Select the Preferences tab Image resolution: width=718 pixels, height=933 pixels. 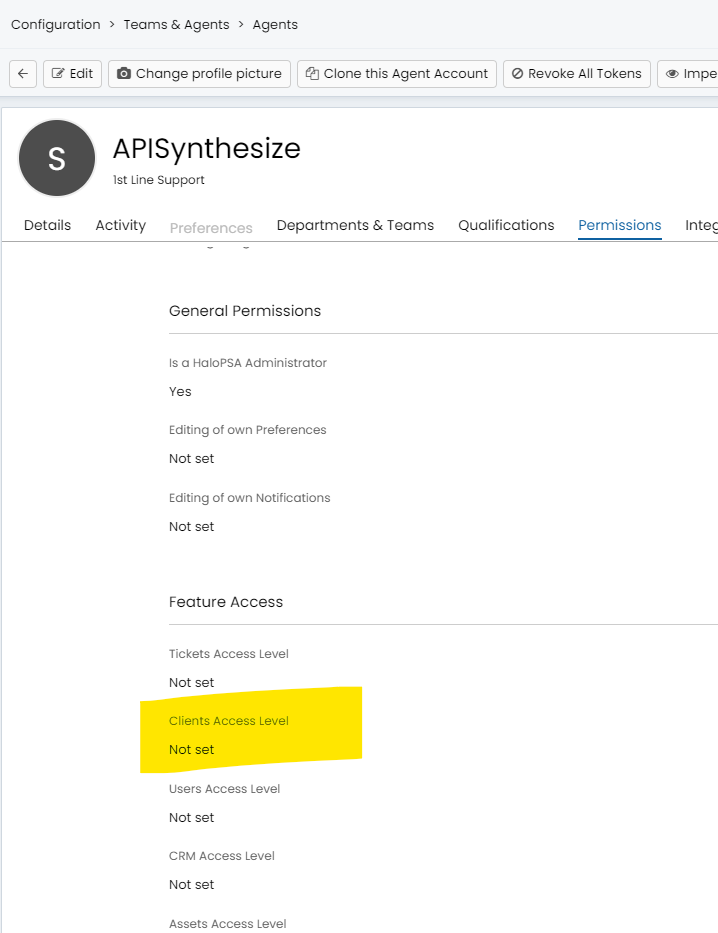click(211, 228)
